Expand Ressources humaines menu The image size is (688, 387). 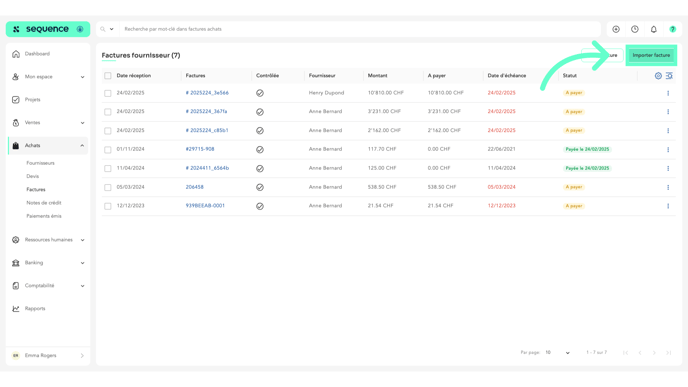click(x=48, y=240)
